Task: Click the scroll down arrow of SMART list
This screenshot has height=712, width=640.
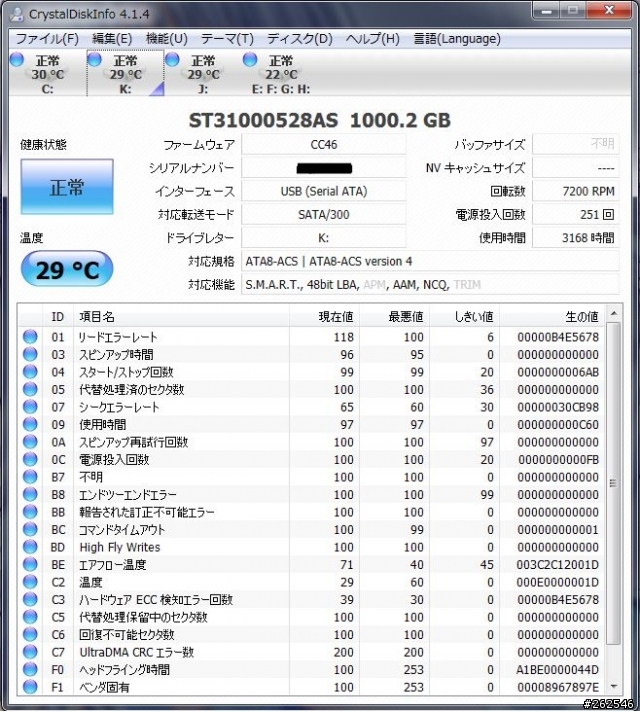Action: coord(613,687)
